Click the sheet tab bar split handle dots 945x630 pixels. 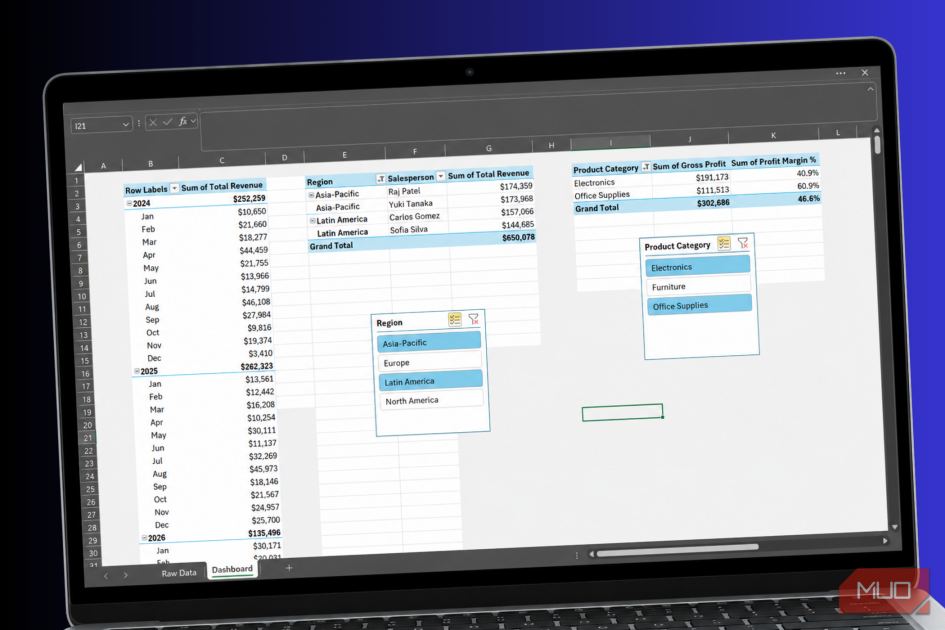tap(577, 555)
